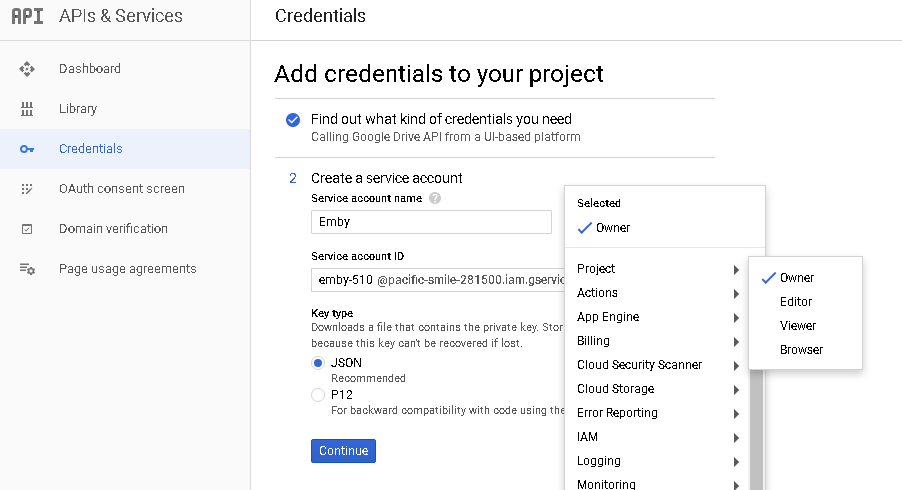Expand the Logging role submenu
Viewport: 902px width, 490px height.
pyautogui.click(x=657, y=461)
